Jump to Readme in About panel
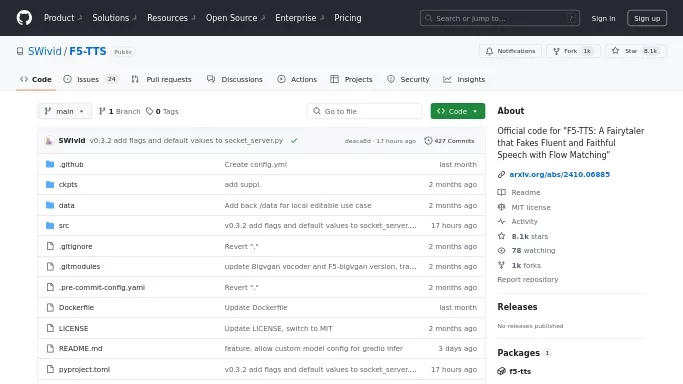Viewport: 683px width, 384px height. pos(519,192)
